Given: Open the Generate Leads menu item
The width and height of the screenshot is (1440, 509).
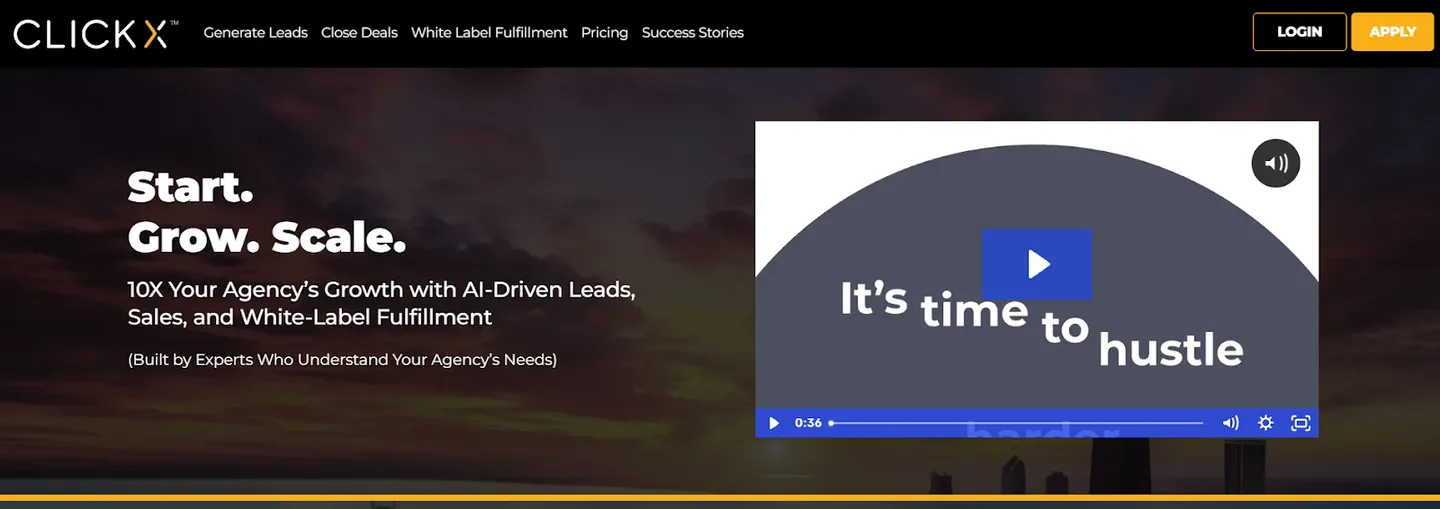Looking at the screenshot, I should [x=256, y=32].
